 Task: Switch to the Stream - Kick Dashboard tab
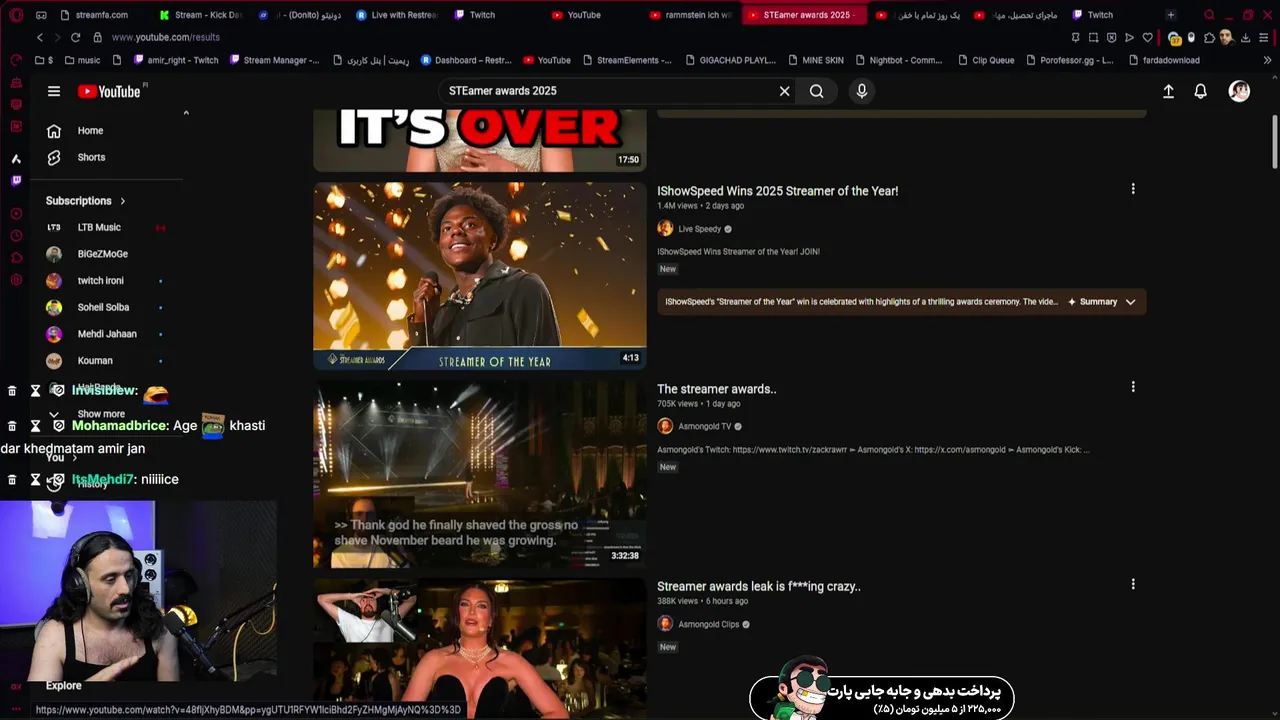pyautogui.click(x=200, y=15)
